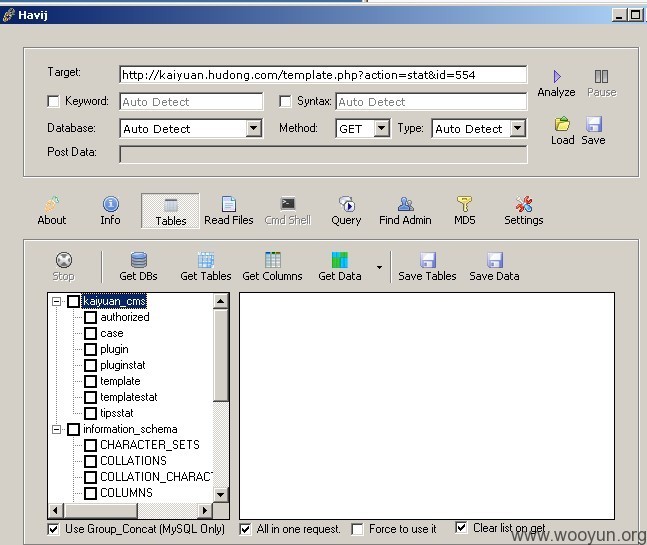Click the Keyword input field
This screenshot has width=647, height=545.
coord(191,101)
